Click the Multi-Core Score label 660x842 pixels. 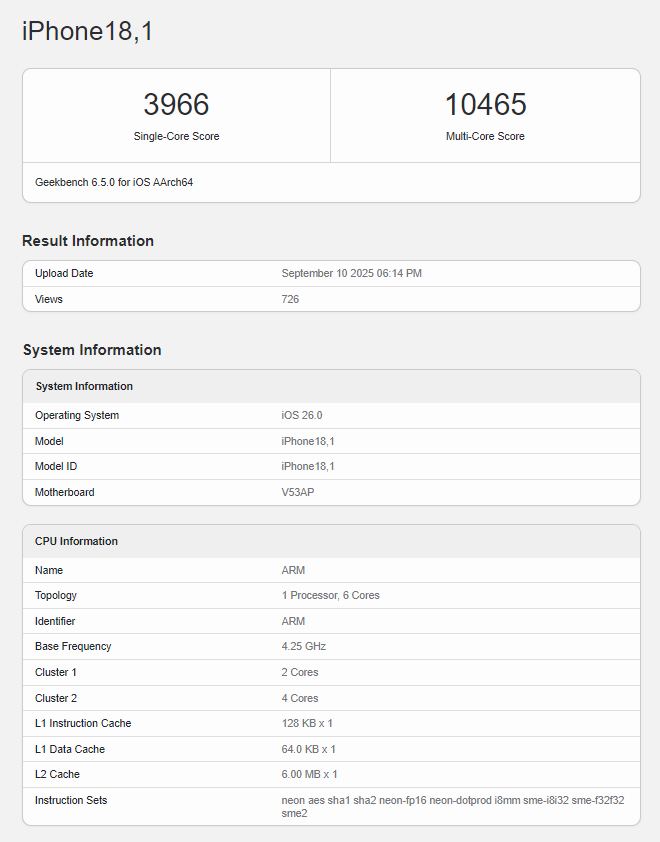click(485, 136)
